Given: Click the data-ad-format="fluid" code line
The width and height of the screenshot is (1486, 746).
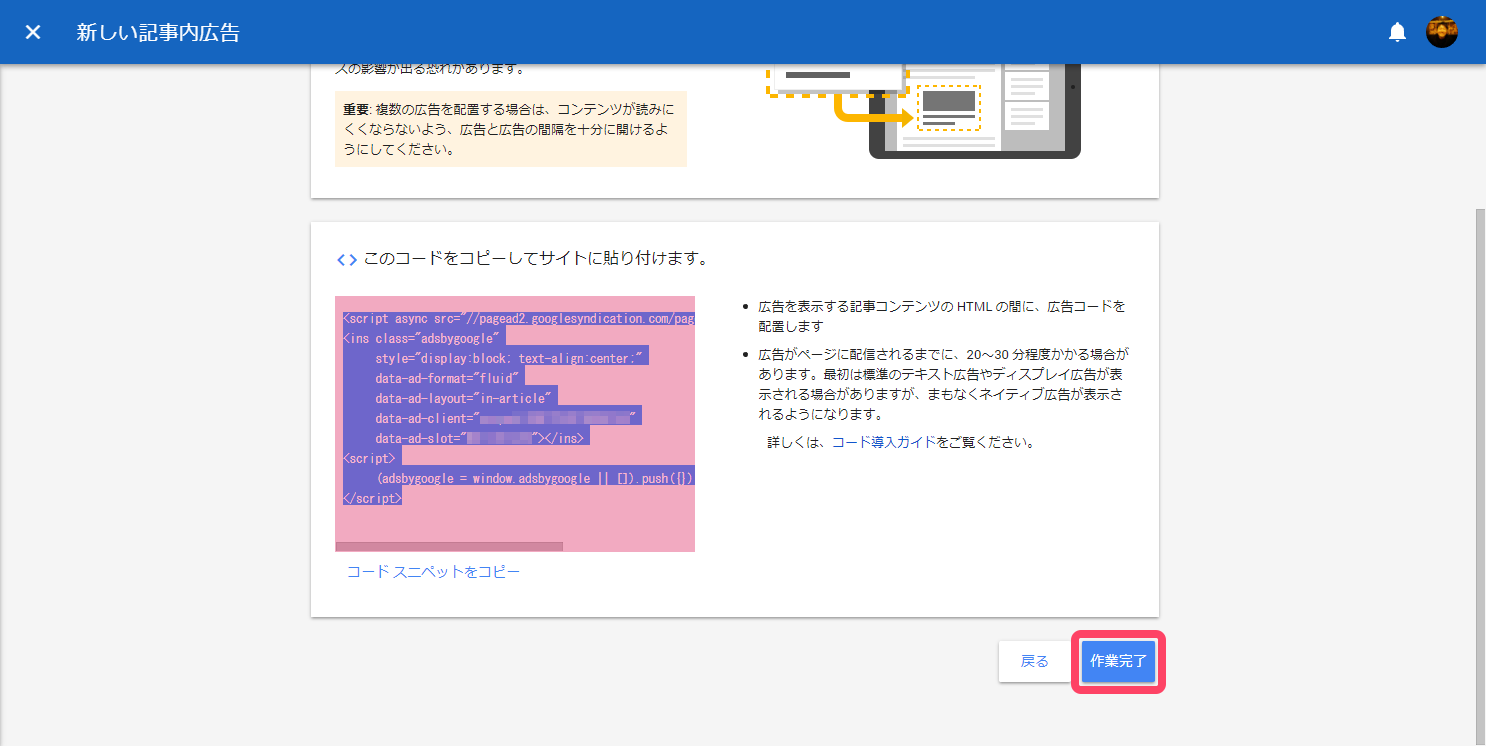Looking at the screenshot, I should 447,378.
